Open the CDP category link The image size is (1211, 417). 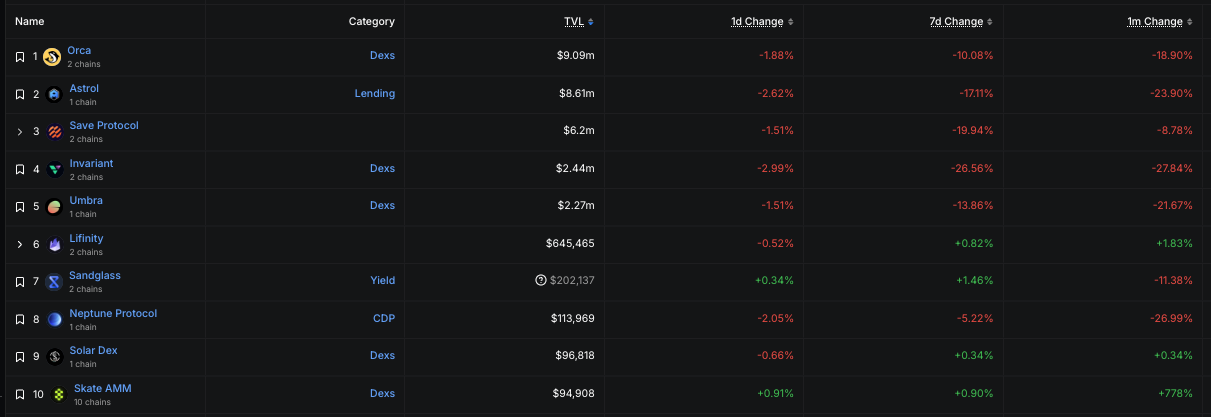tap(384, 319)
